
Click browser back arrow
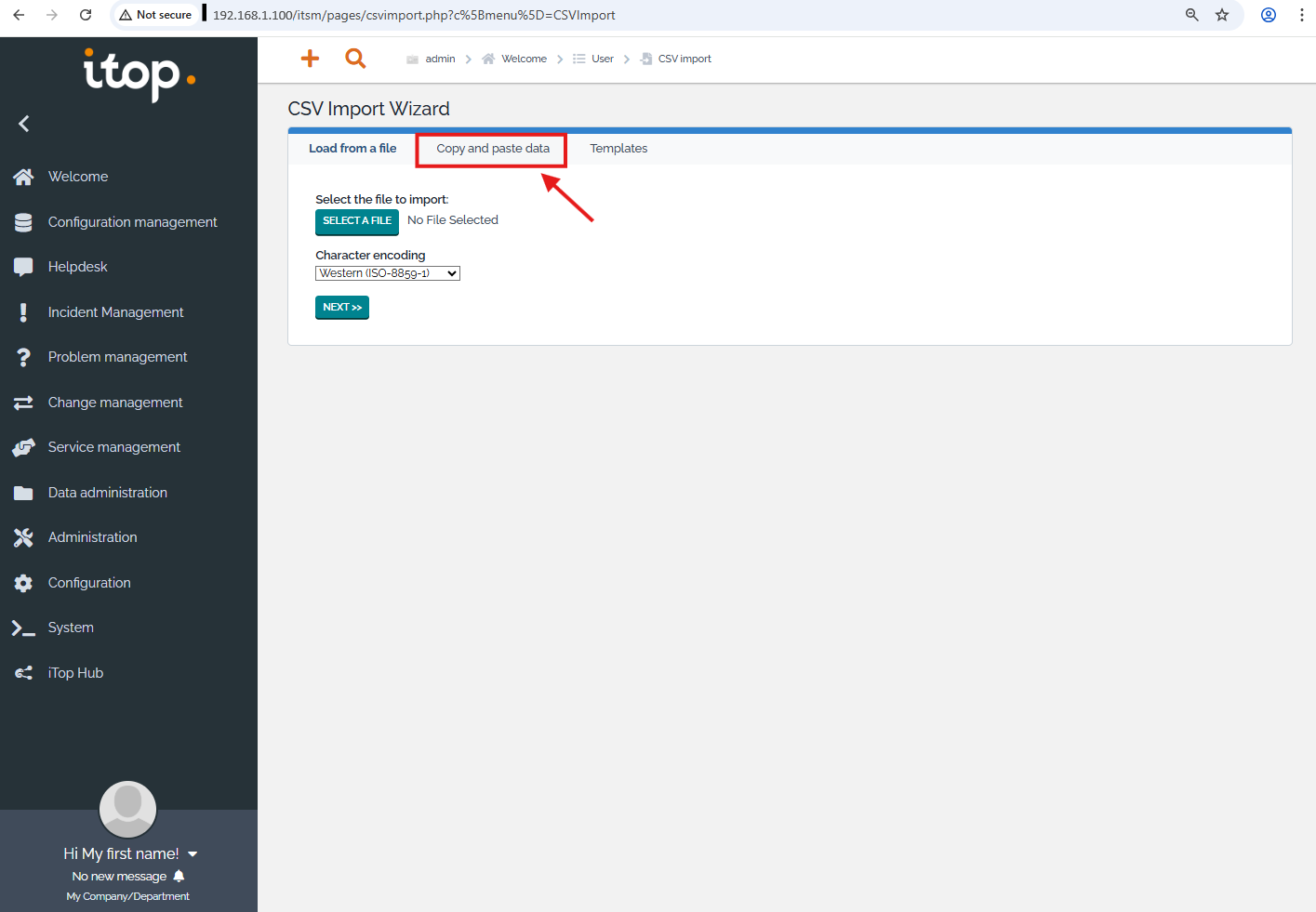pyautogui.click(x=19, y=15)
